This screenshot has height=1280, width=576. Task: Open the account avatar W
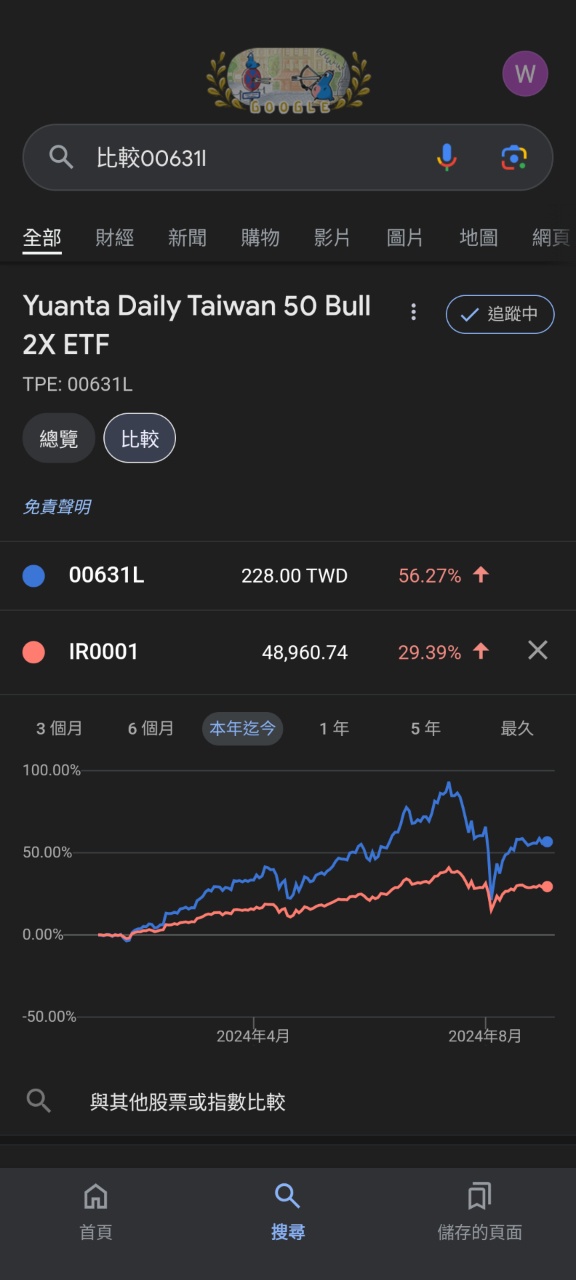click(525, 74)
